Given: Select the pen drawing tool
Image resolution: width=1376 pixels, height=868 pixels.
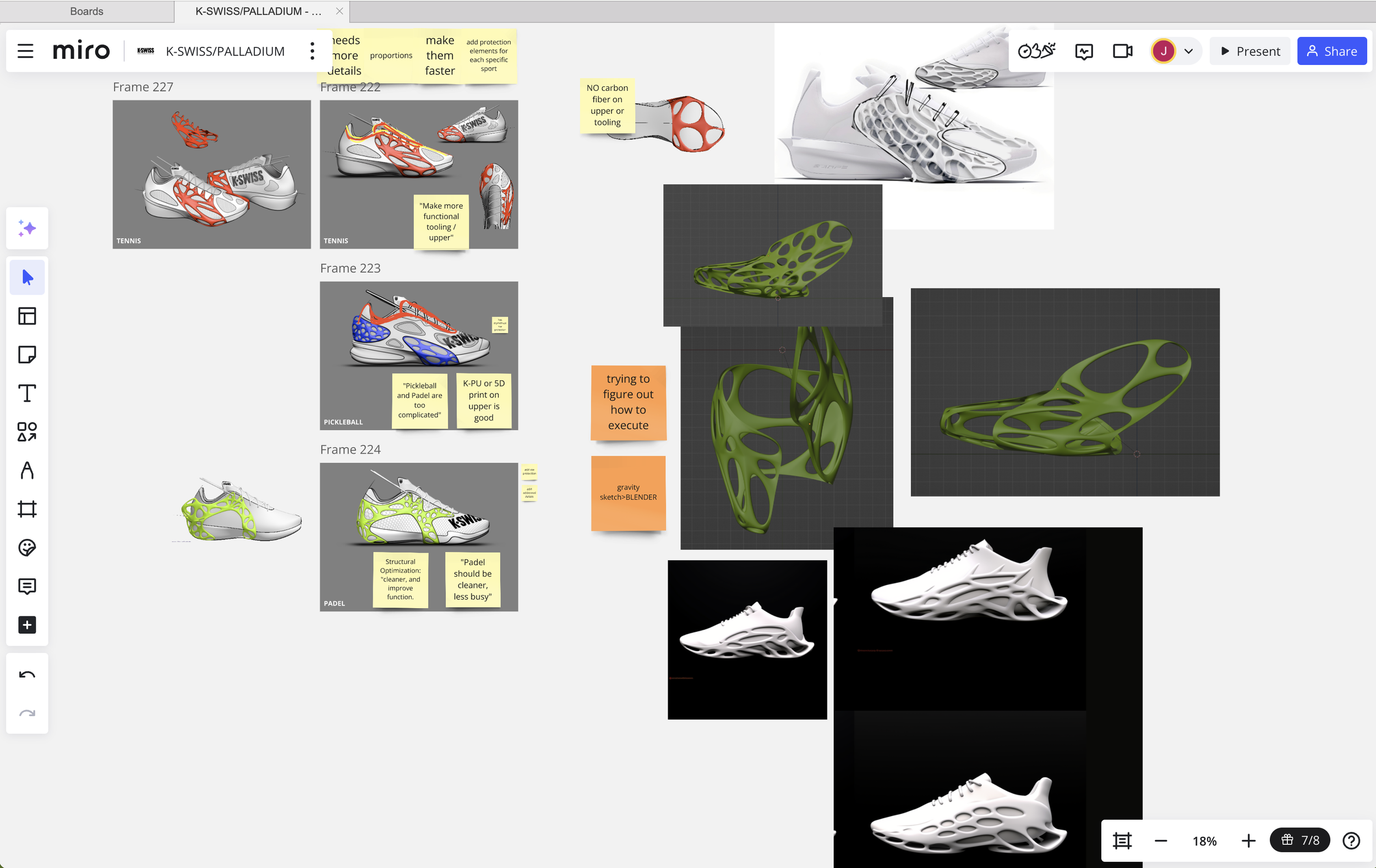Looking at the screenshot, I should tap(27, 470).
